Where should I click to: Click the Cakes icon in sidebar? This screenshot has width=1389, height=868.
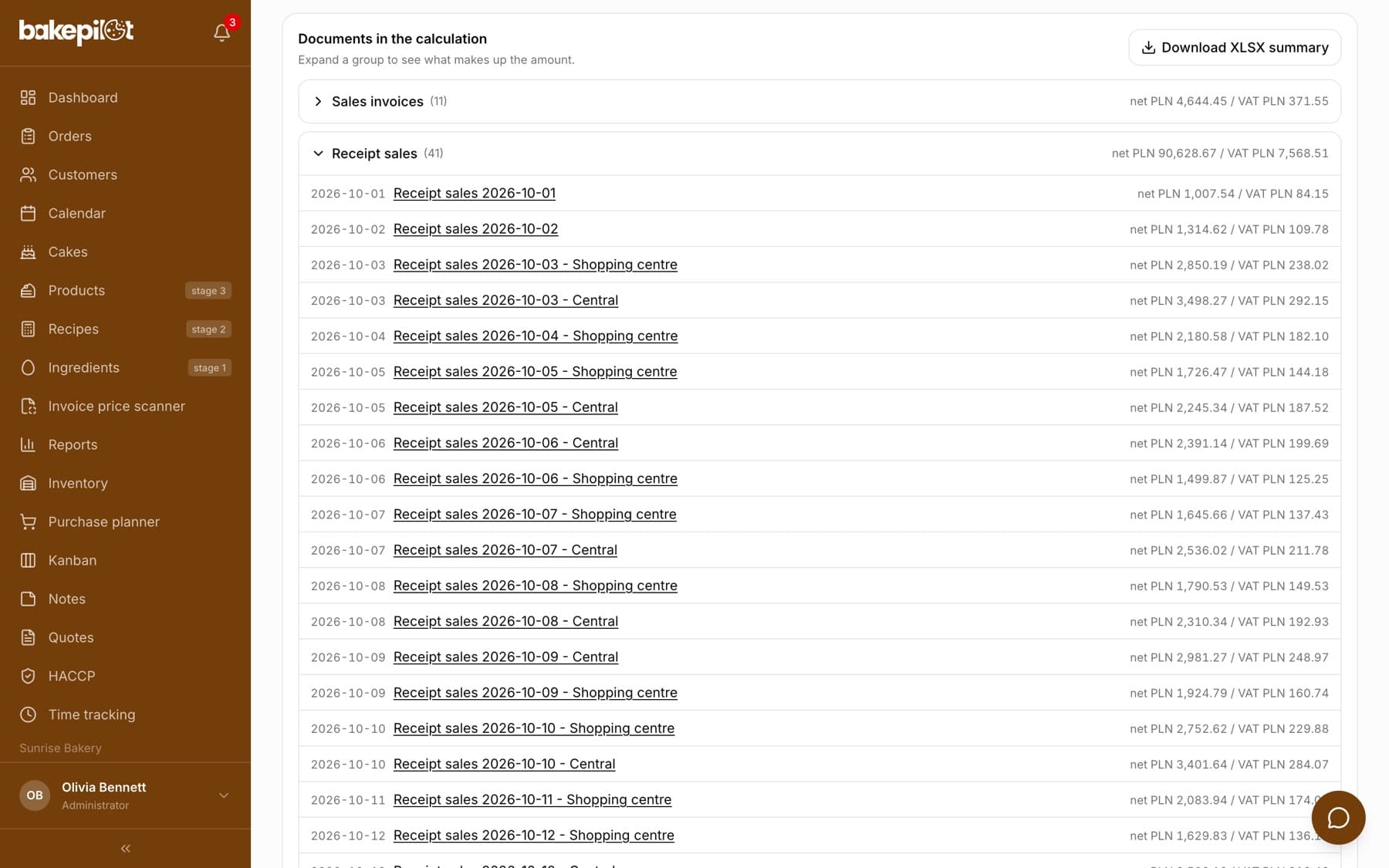click(28, 252)
